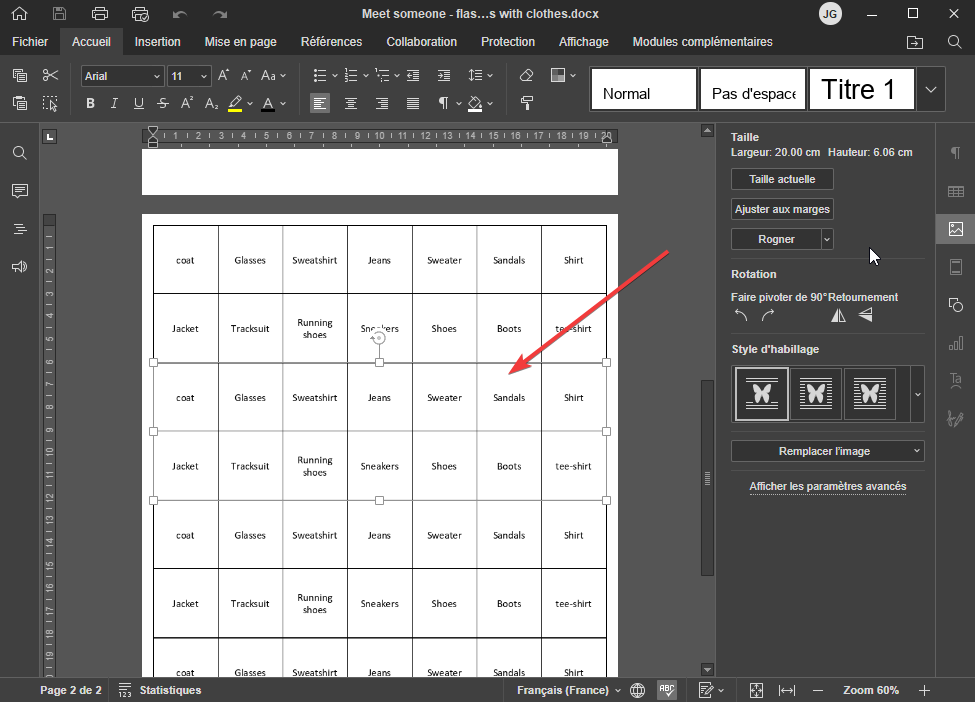Click the Clear style eraser icon
The width and height of the screenshot is (975, 702).
[x=527, y=75]
